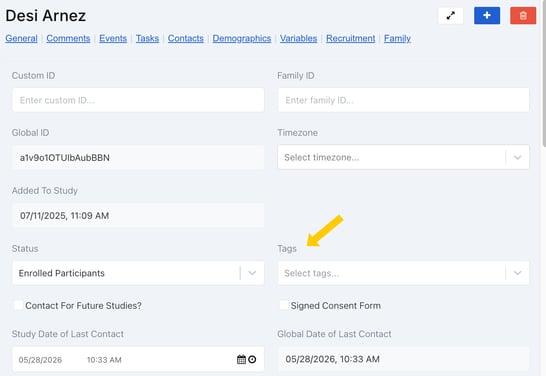Click the Study Date of Last Contact date

pyautogui.click(x=40, y=360)
